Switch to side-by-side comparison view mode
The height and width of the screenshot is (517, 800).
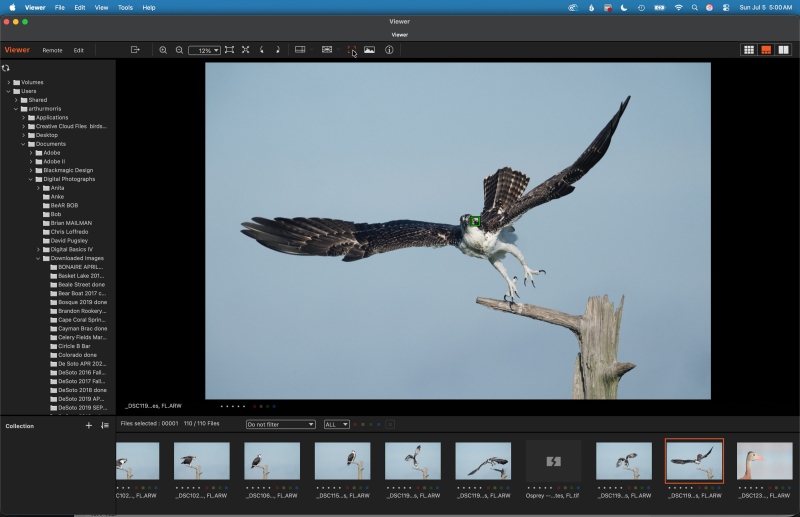(x=783, y=50)
